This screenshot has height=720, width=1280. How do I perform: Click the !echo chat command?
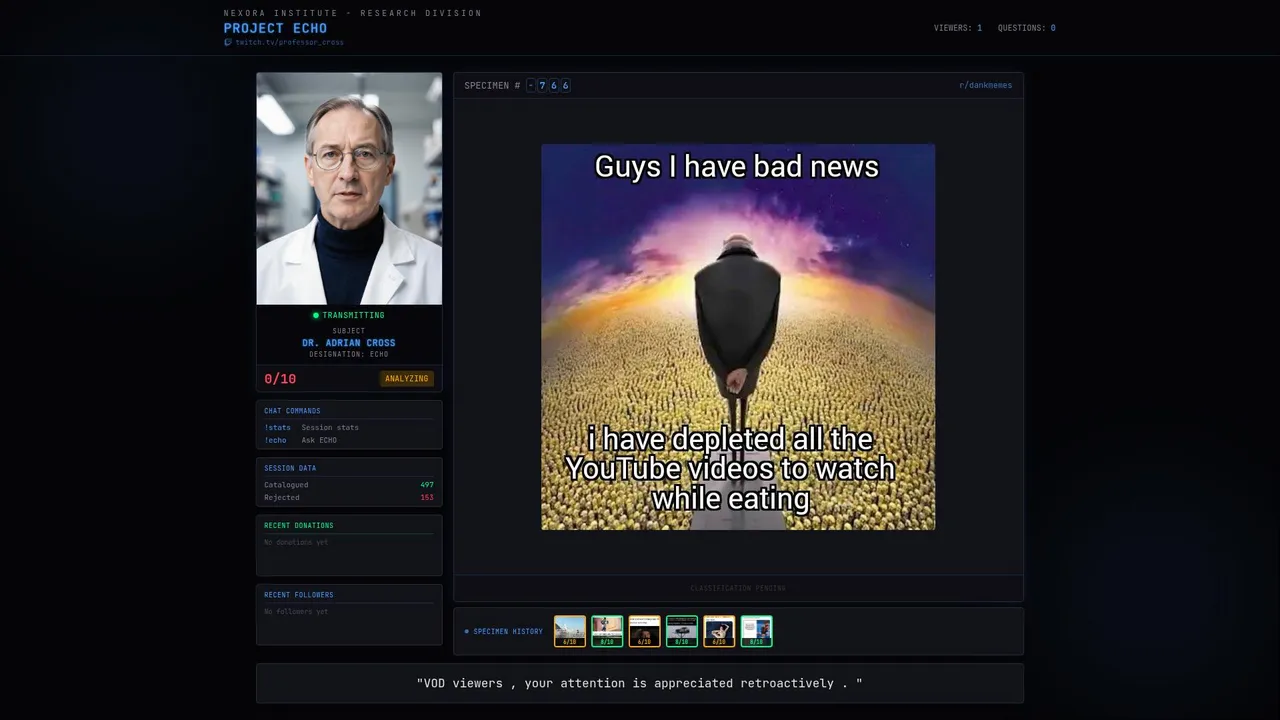pyautogui.click(x=275, y=440)
